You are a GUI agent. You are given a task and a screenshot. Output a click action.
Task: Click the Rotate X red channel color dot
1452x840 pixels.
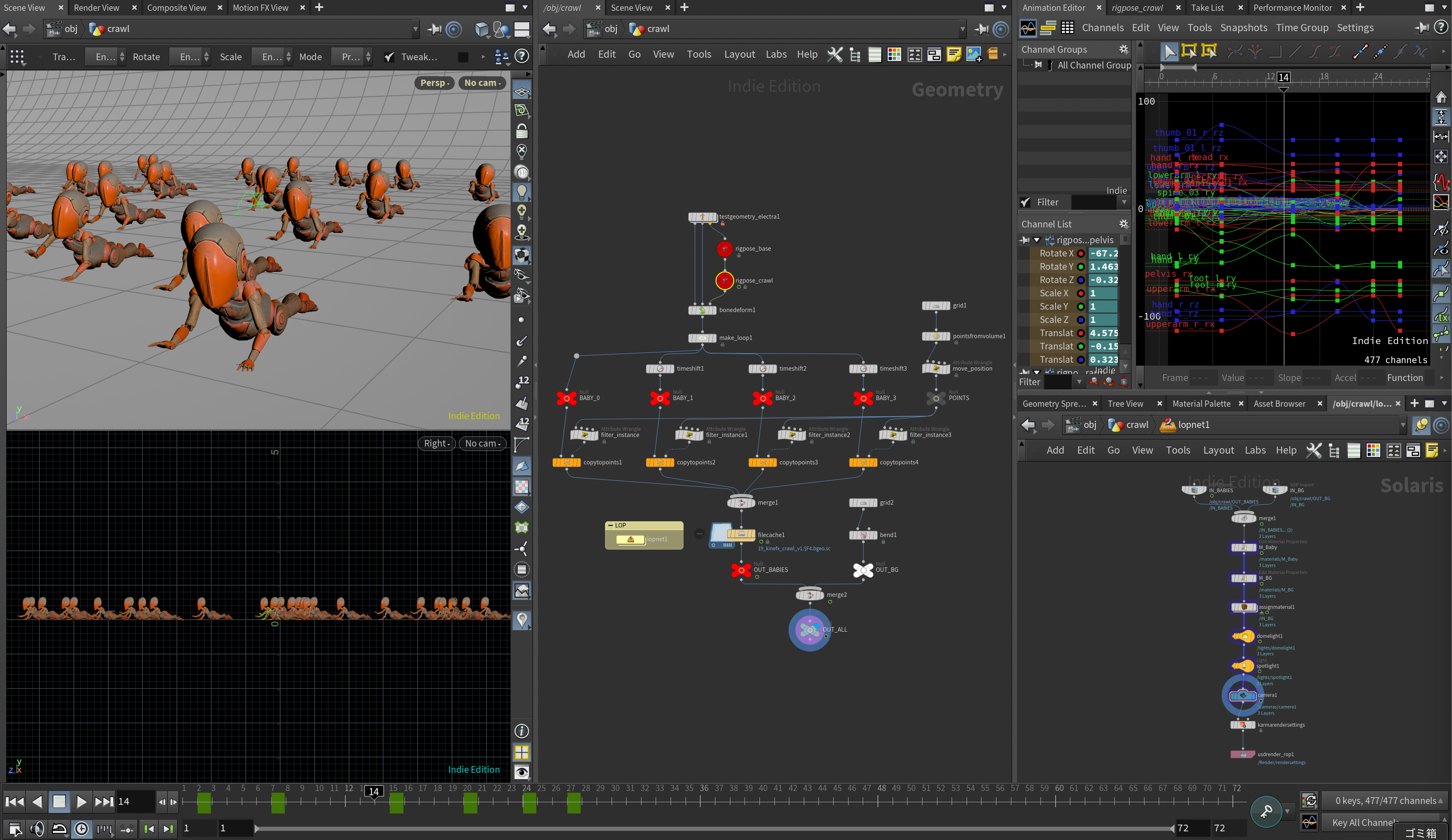click(x=1081, y=254)
